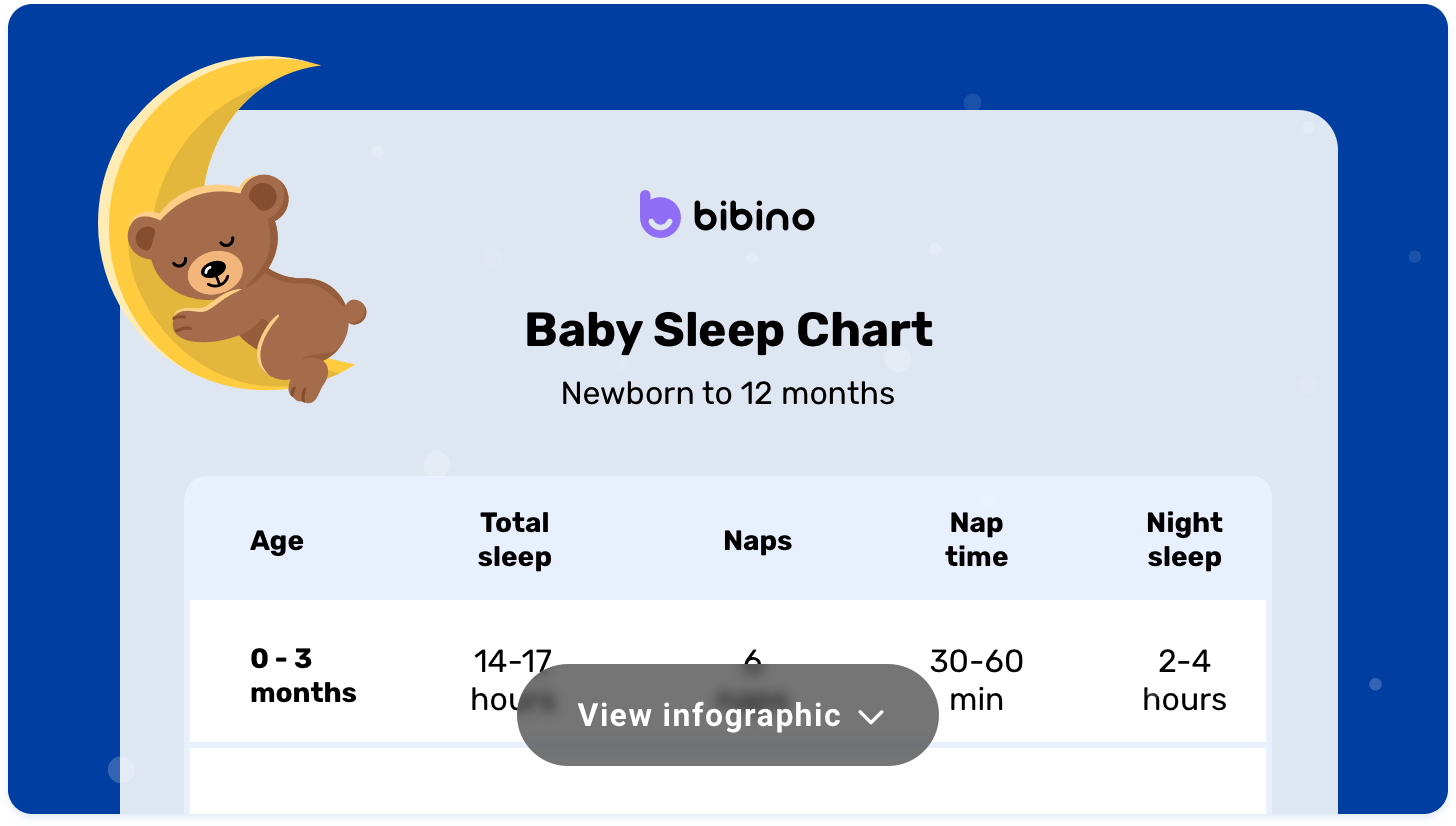The image size is (1456, 826).
Task: Click the Nap time column header
Action: click(x=977, y=540)
